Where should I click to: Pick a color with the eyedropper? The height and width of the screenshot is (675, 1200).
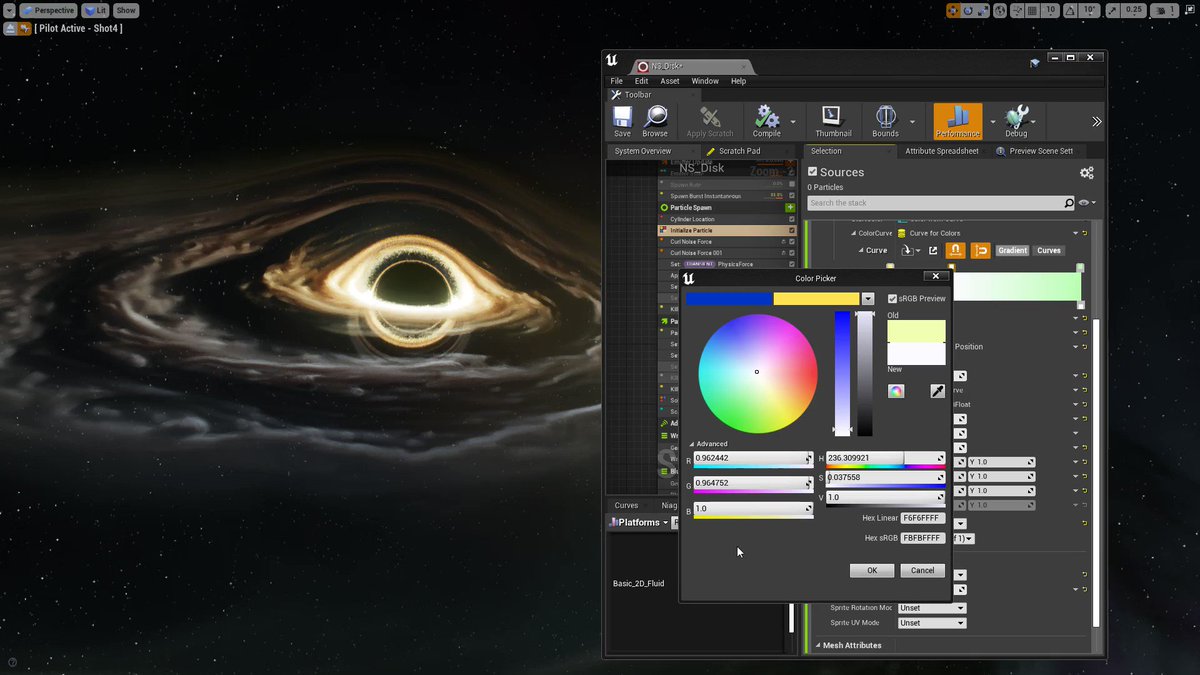click(937, 391)
